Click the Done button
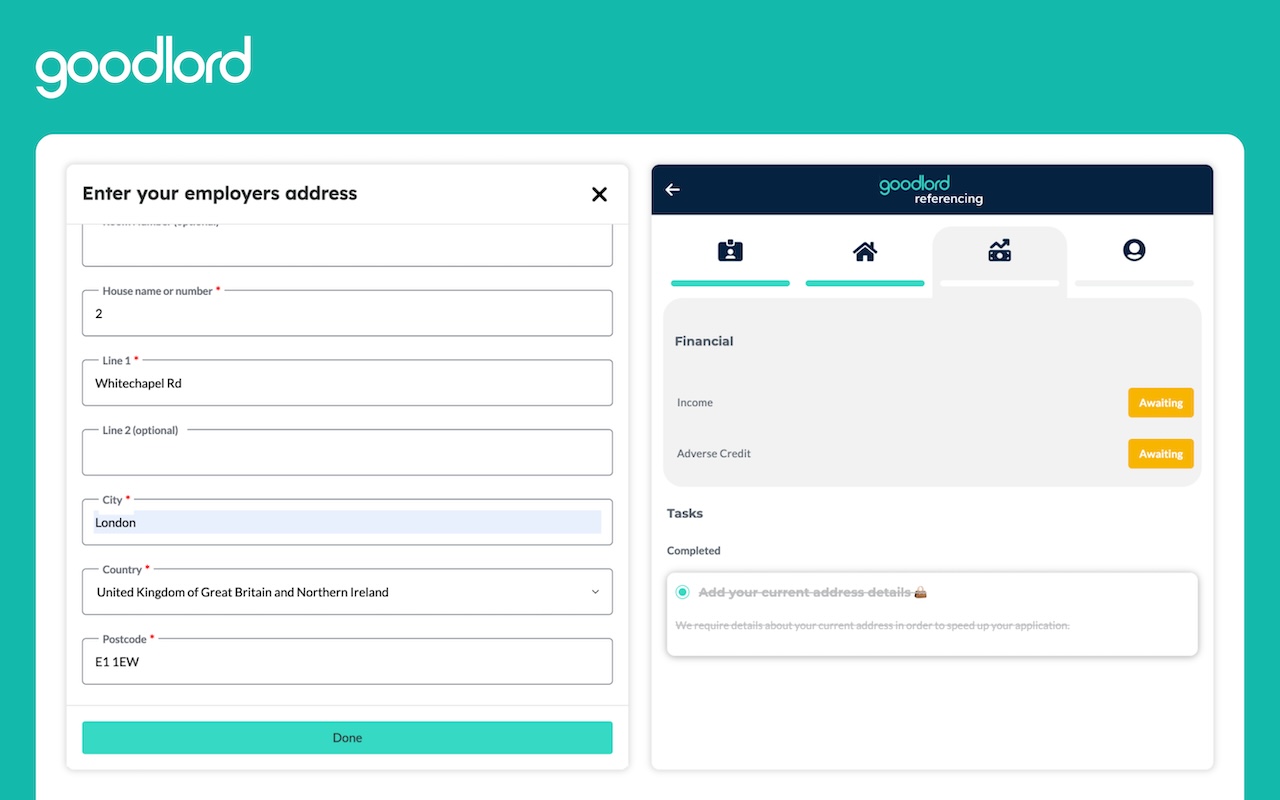The height and width of the screenshot is (800, 1280). pos(347,738)
